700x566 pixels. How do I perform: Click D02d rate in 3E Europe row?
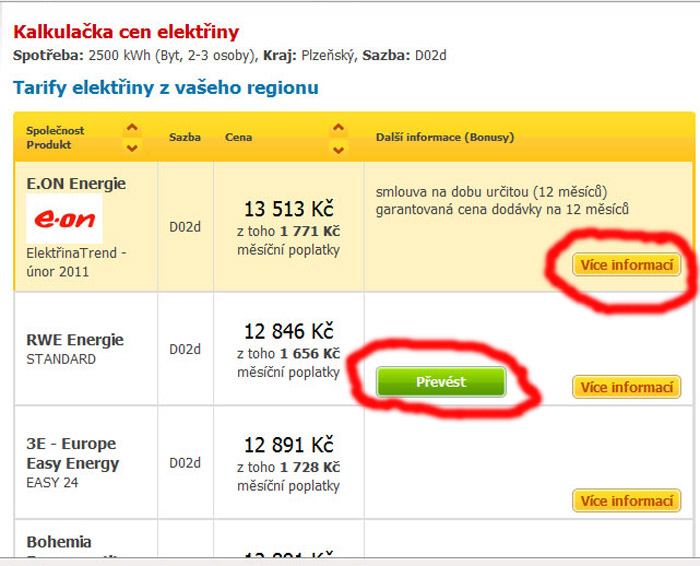point(185,463)
